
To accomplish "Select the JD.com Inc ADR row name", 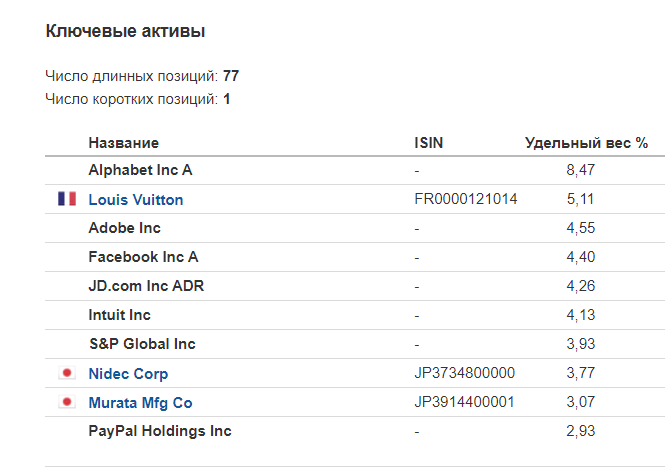I will (146, 285).
